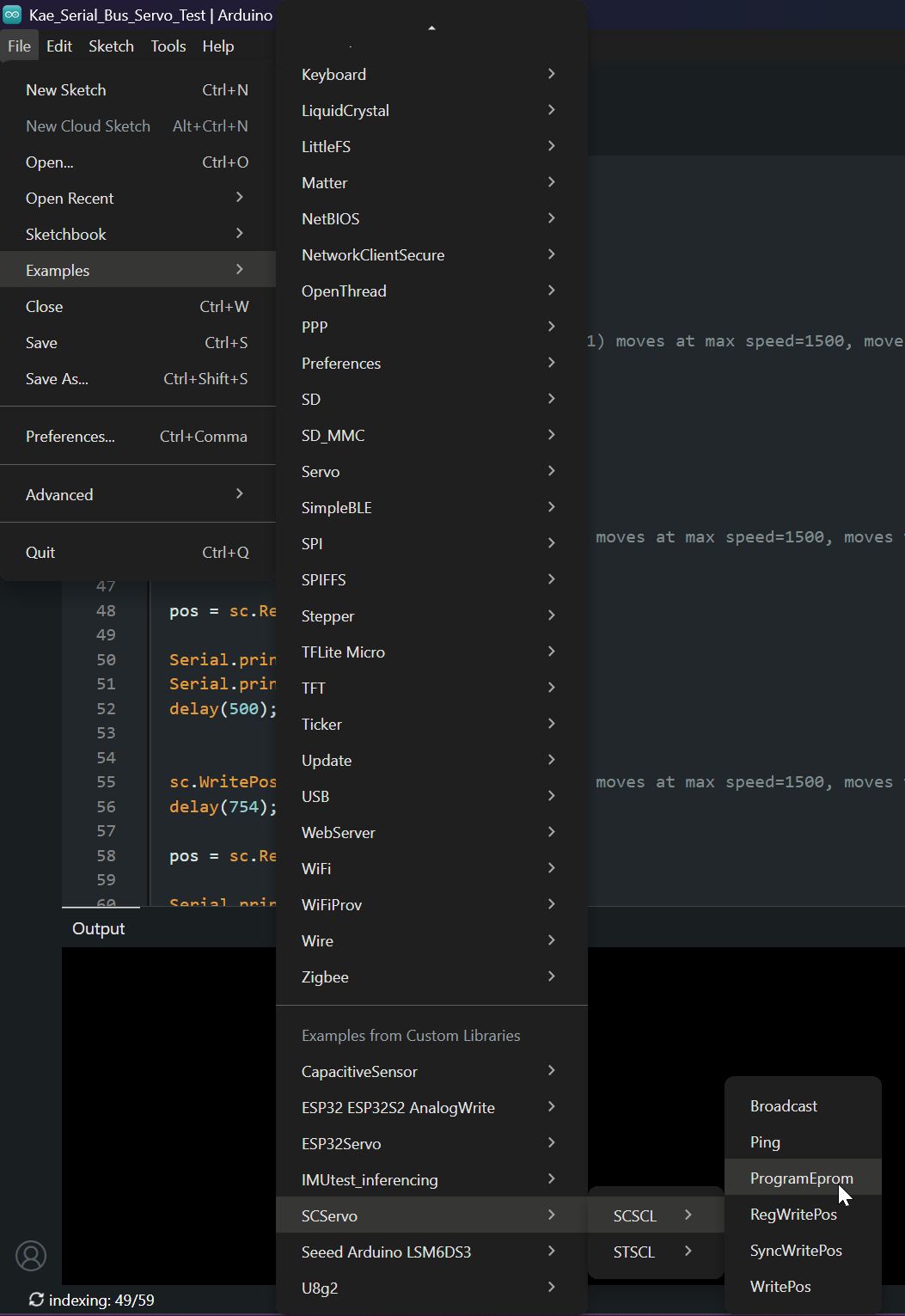
Task: Open SimpleBLE examples
Action: pyautogui.click(x=431, y=508)
